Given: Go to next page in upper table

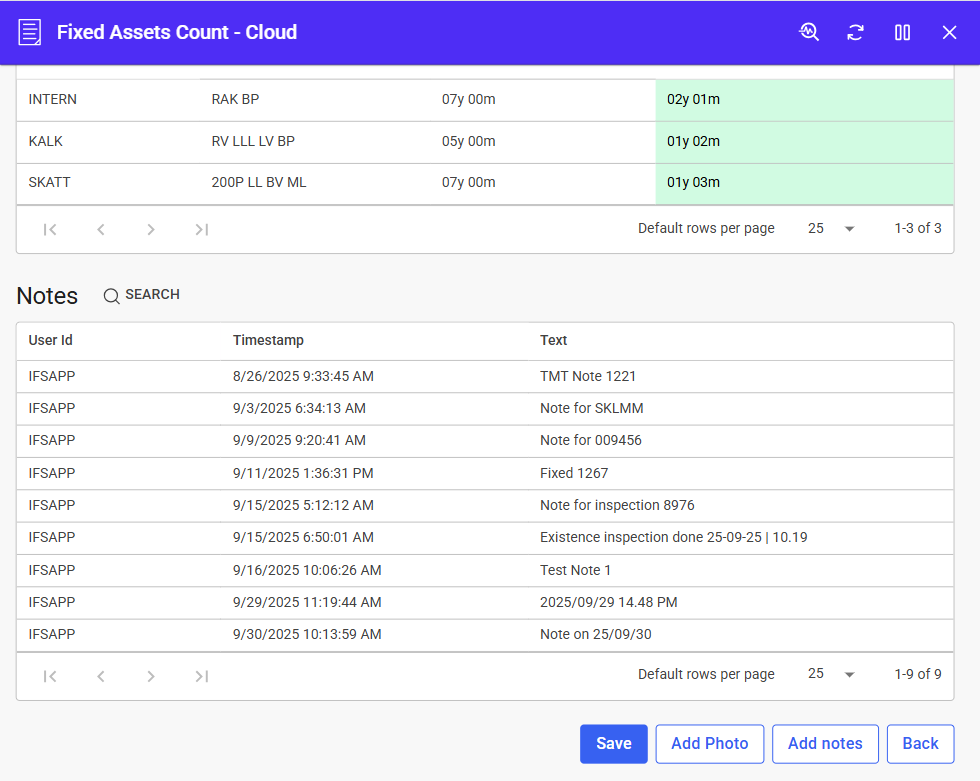Looking at the screenshot, I should (151, 229).
